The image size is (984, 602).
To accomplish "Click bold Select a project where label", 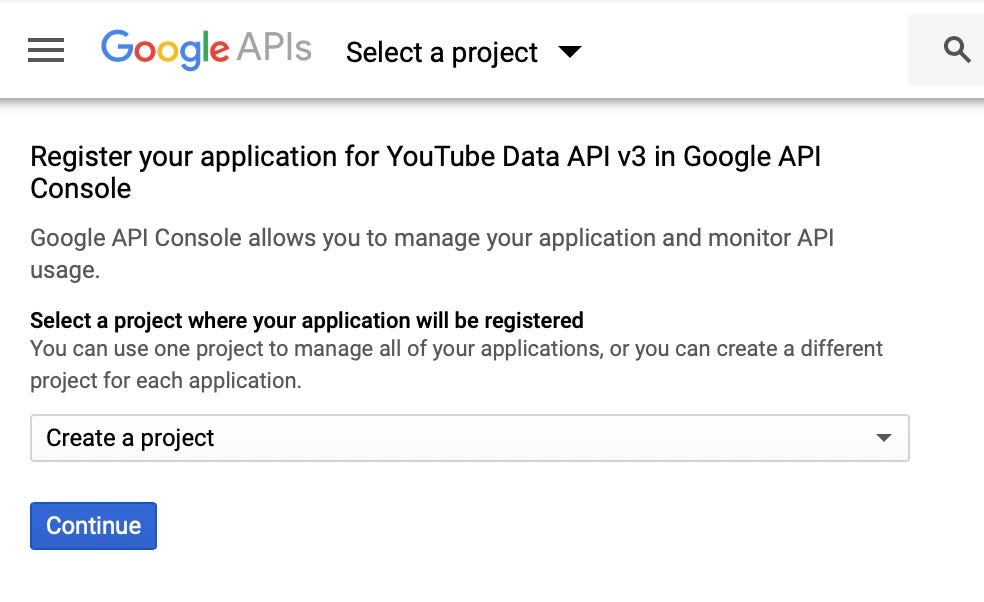I will 307,320.
